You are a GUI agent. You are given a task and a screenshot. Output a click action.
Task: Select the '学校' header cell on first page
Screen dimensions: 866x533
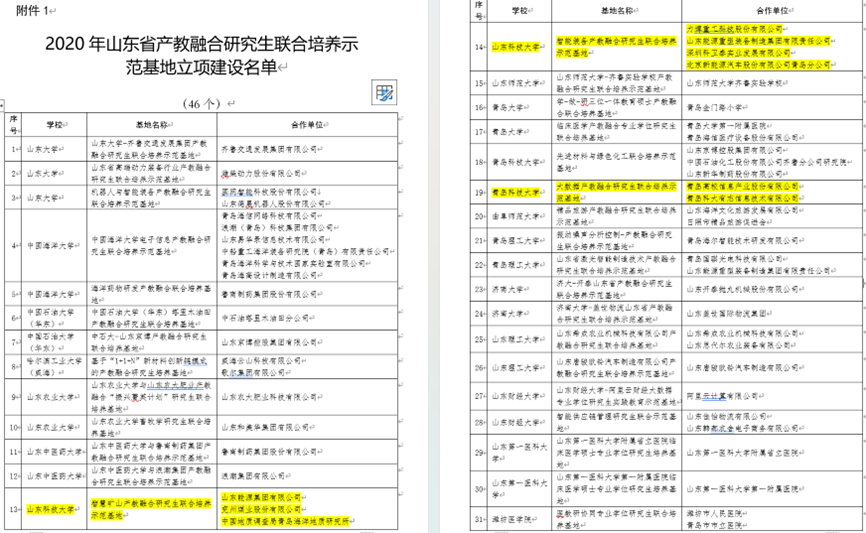pyautogui.click(x=54, y=125)
